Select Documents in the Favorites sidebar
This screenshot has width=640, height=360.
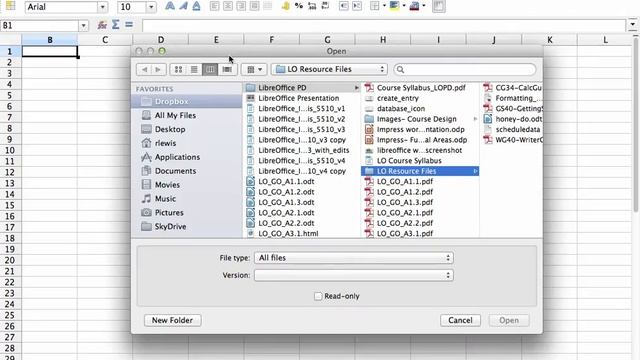[x=187, y=171]
